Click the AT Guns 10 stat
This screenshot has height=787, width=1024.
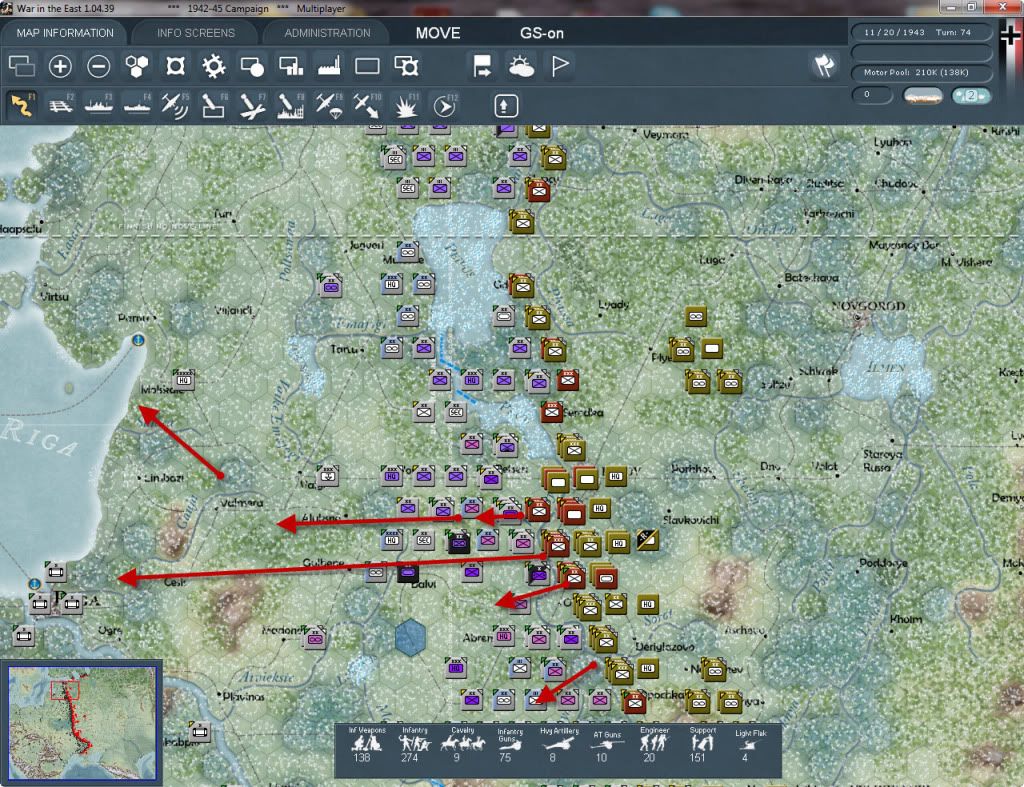click(607, 747)
